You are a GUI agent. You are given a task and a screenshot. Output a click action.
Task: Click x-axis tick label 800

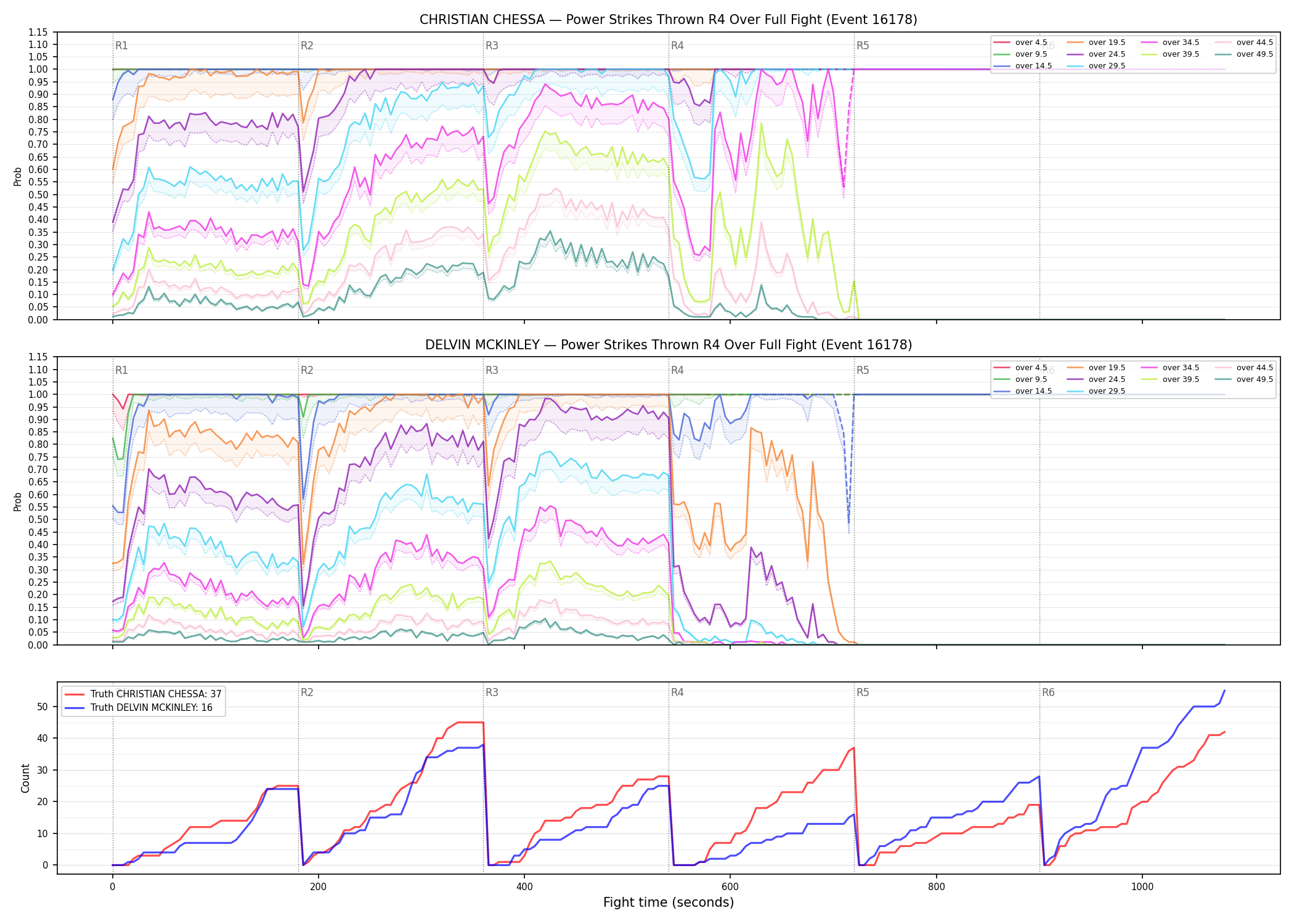pyautogui.click(x=937, y=887)
